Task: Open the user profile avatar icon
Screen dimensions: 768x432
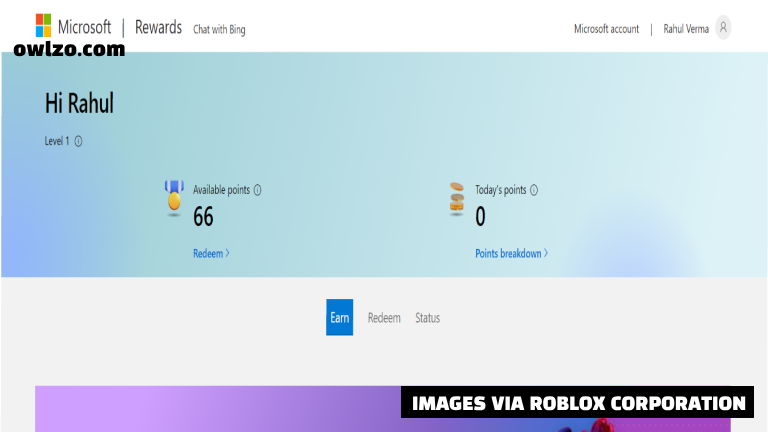Action: 723,27
